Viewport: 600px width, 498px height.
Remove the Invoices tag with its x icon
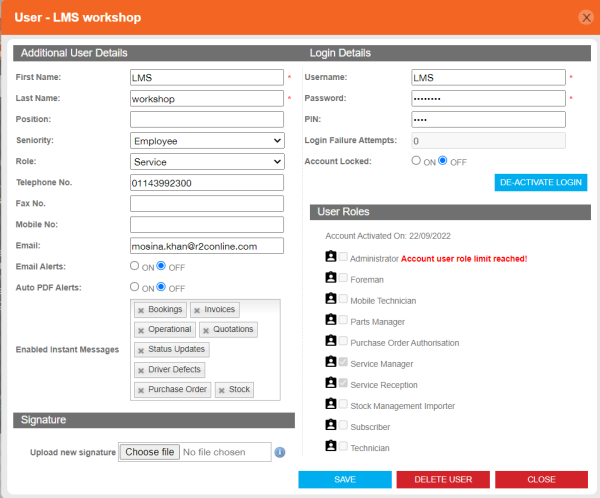point(198,310)
